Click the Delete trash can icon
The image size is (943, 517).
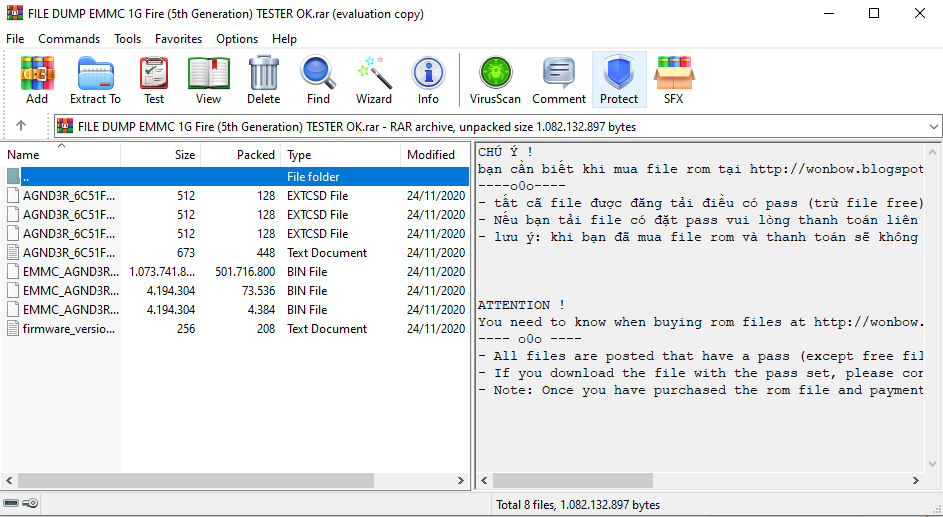(263, 73)
